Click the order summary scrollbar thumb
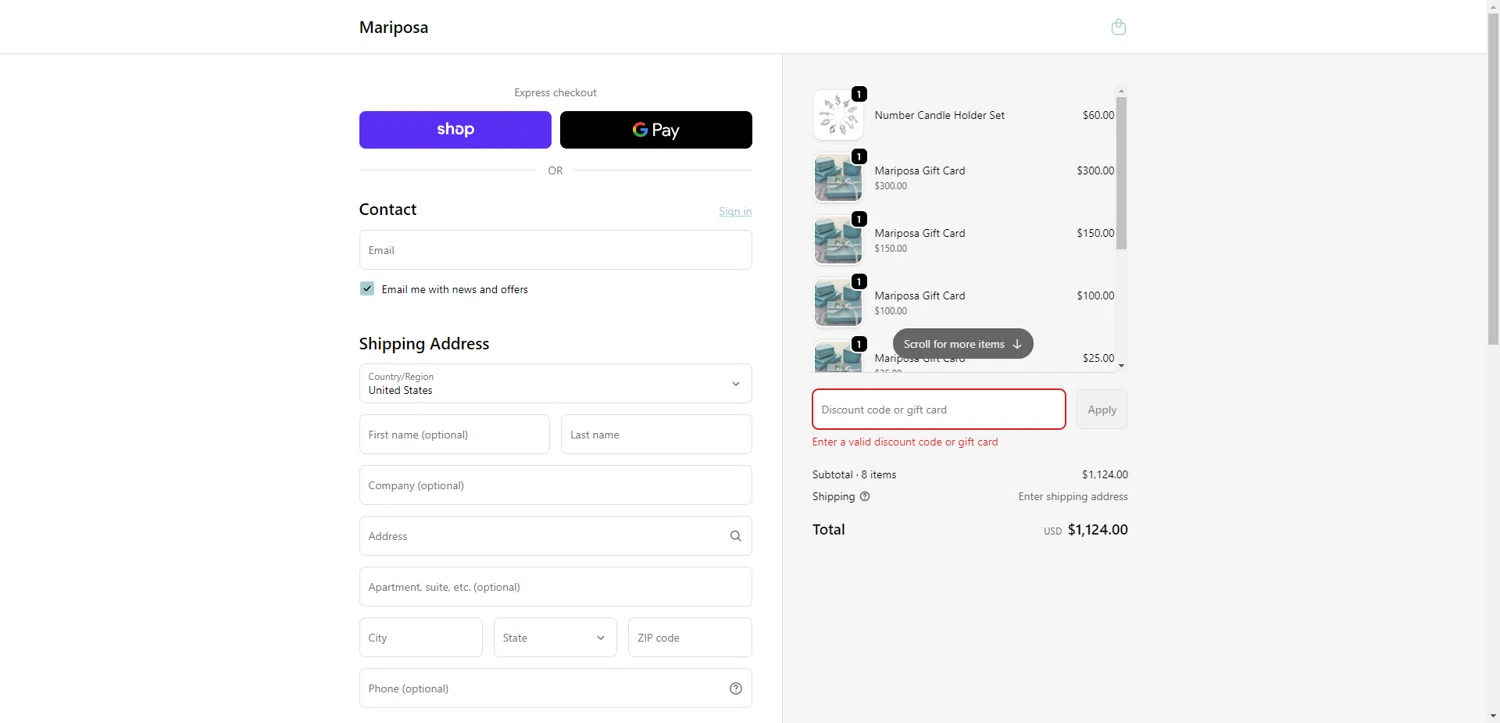Image resolution: width=1500 pixels, height=723 pixels. point(1121,173)
